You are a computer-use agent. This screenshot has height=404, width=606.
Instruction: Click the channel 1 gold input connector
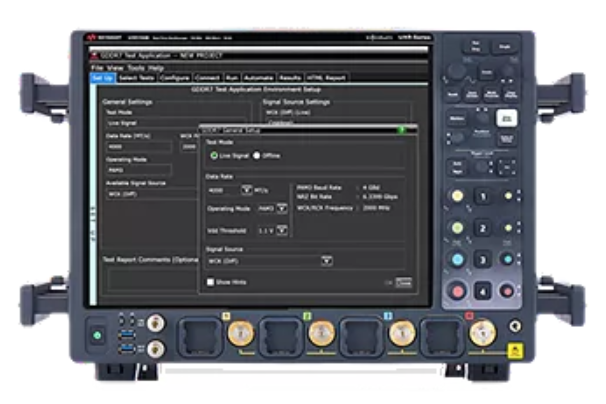coord(241,333)
